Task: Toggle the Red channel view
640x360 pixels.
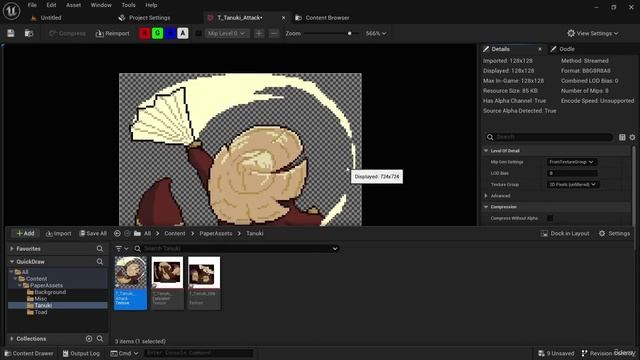Action: (144, 33)
